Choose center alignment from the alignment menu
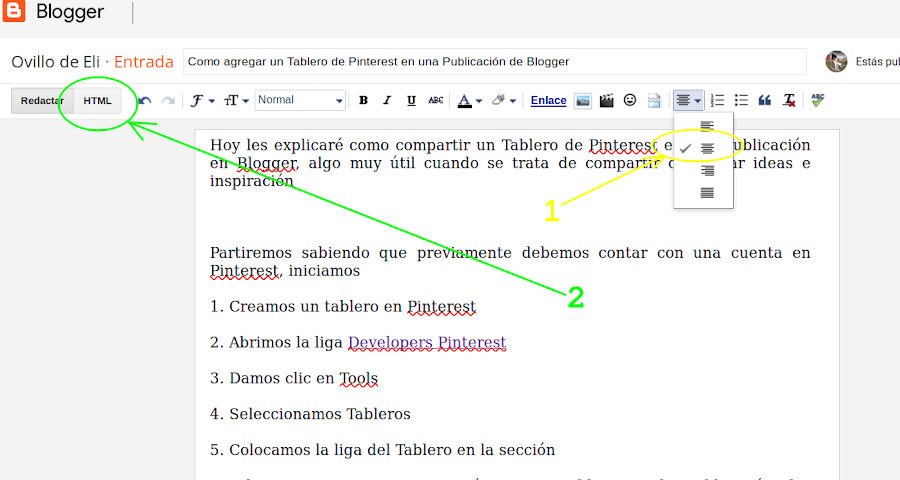The width and height of the screenshot is (900, 480). [707, 149]
